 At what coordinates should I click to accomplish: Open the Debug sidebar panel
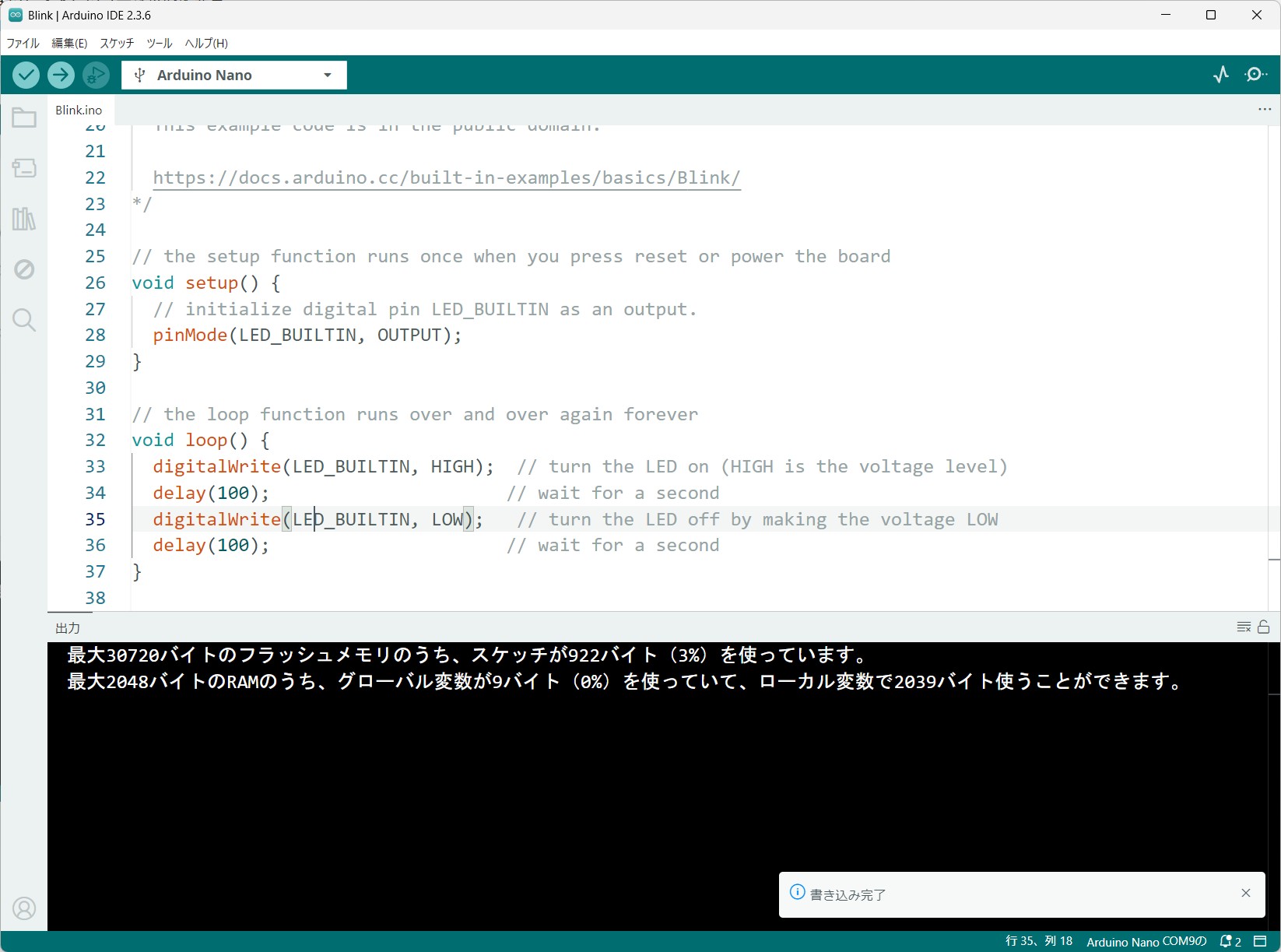click(x=24, y=269)
